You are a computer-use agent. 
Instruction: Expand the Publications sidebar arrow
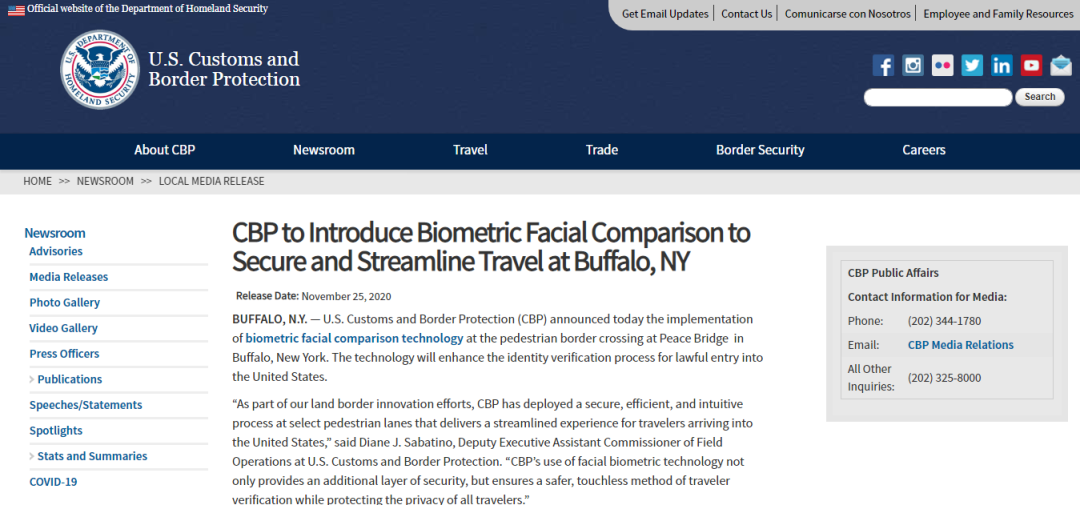coord(32,380)
